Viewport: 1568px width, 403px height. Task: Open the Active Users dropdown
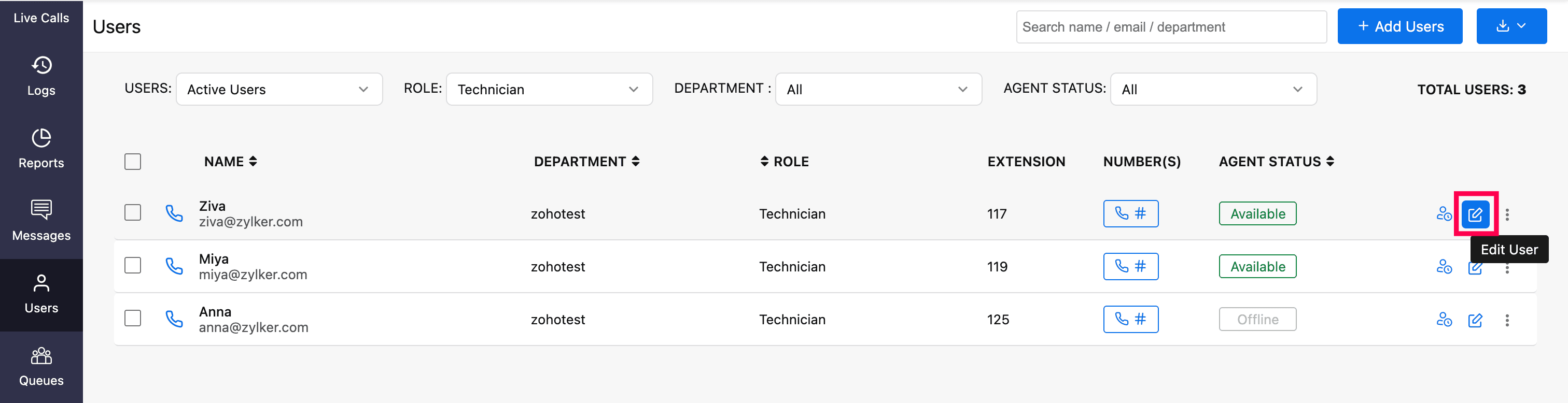279,89
